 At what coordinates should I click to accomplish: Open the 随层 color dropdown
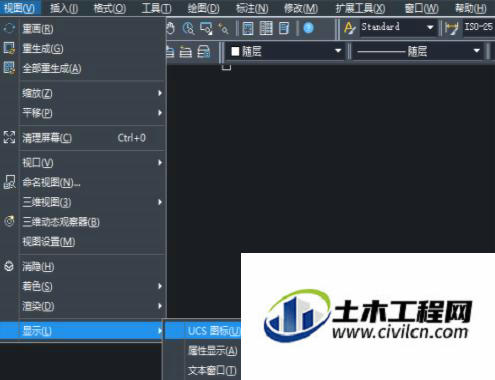click(x=286, y=51)
